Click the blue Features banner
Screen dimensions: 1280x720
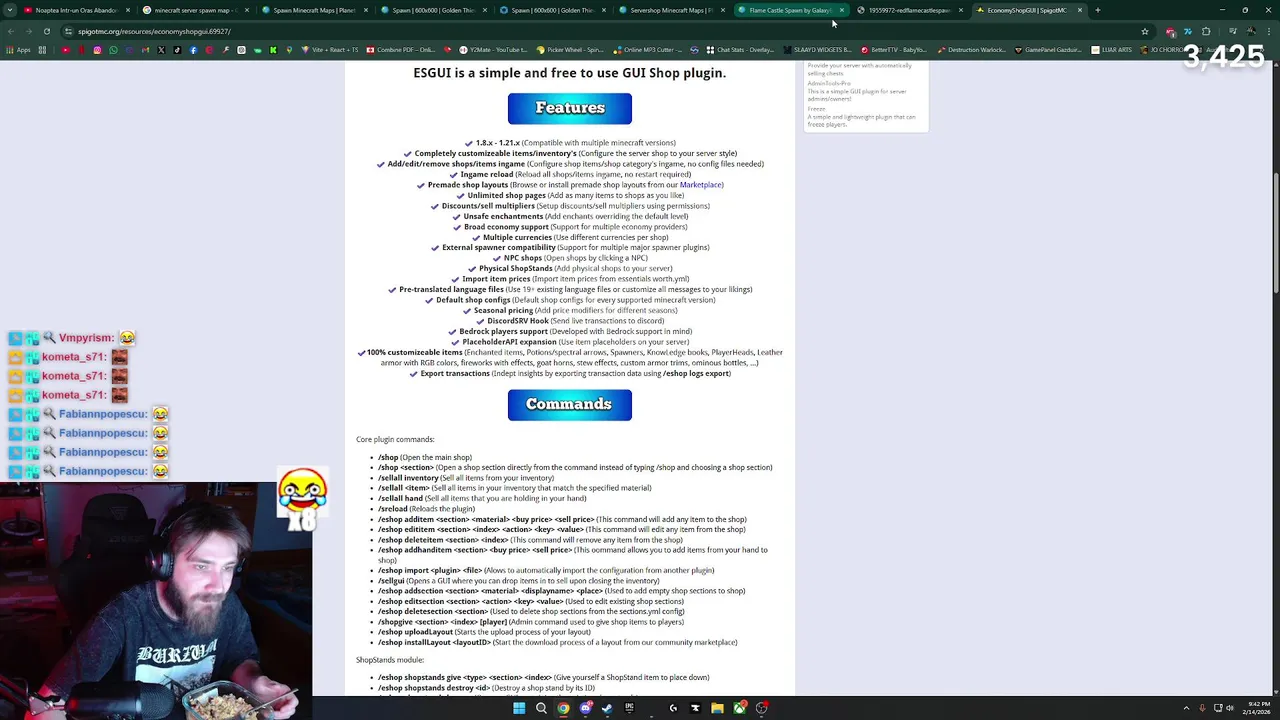(x=570, y=108)
